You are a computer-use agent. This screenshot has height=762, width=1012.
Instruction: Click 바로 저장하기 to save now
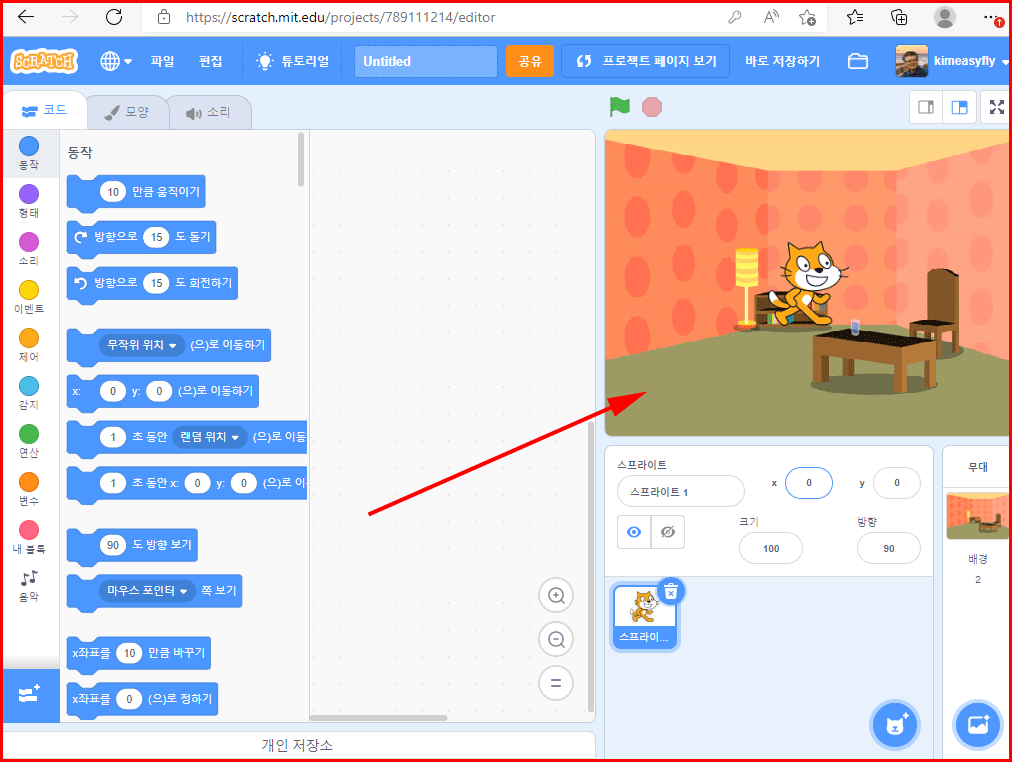coord(782,61)
